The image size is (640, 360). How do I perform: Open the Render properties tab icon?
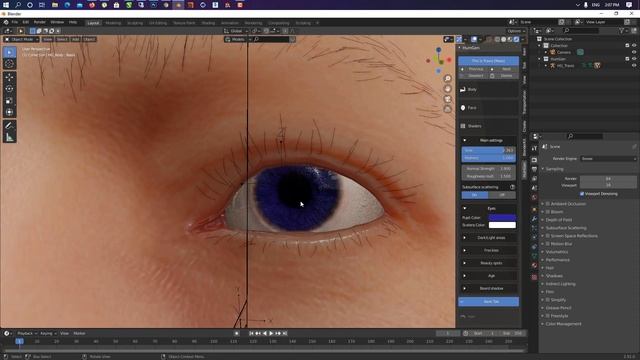tap(534, 160)
